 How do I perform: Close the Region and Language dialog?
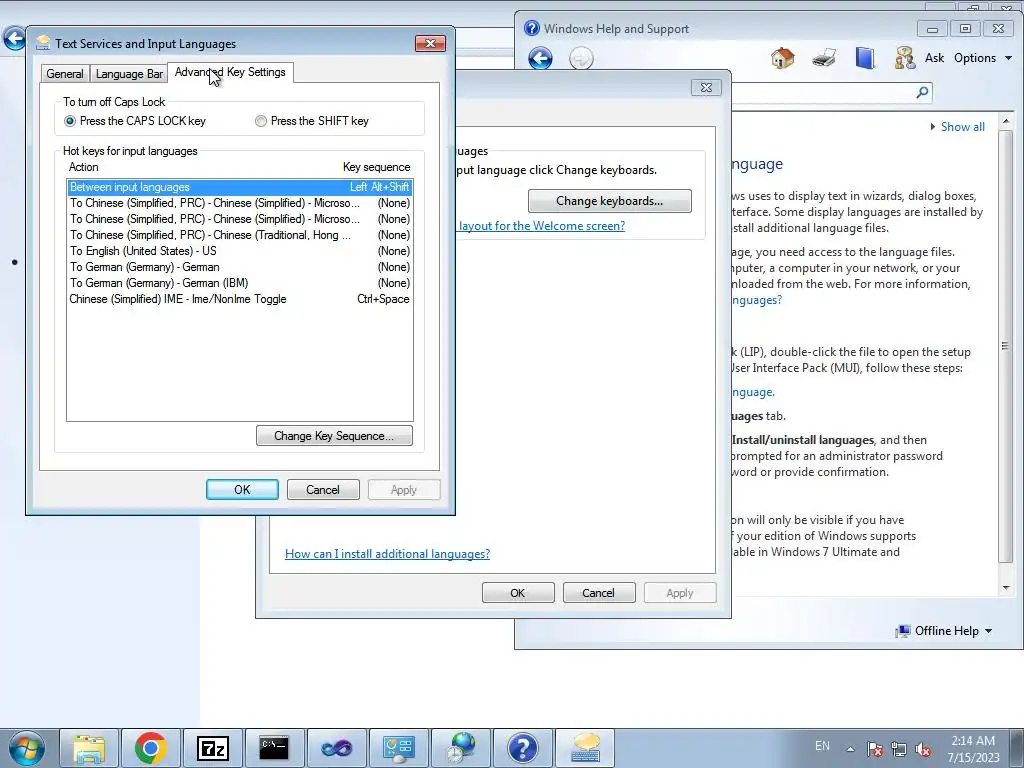[706, 88]
